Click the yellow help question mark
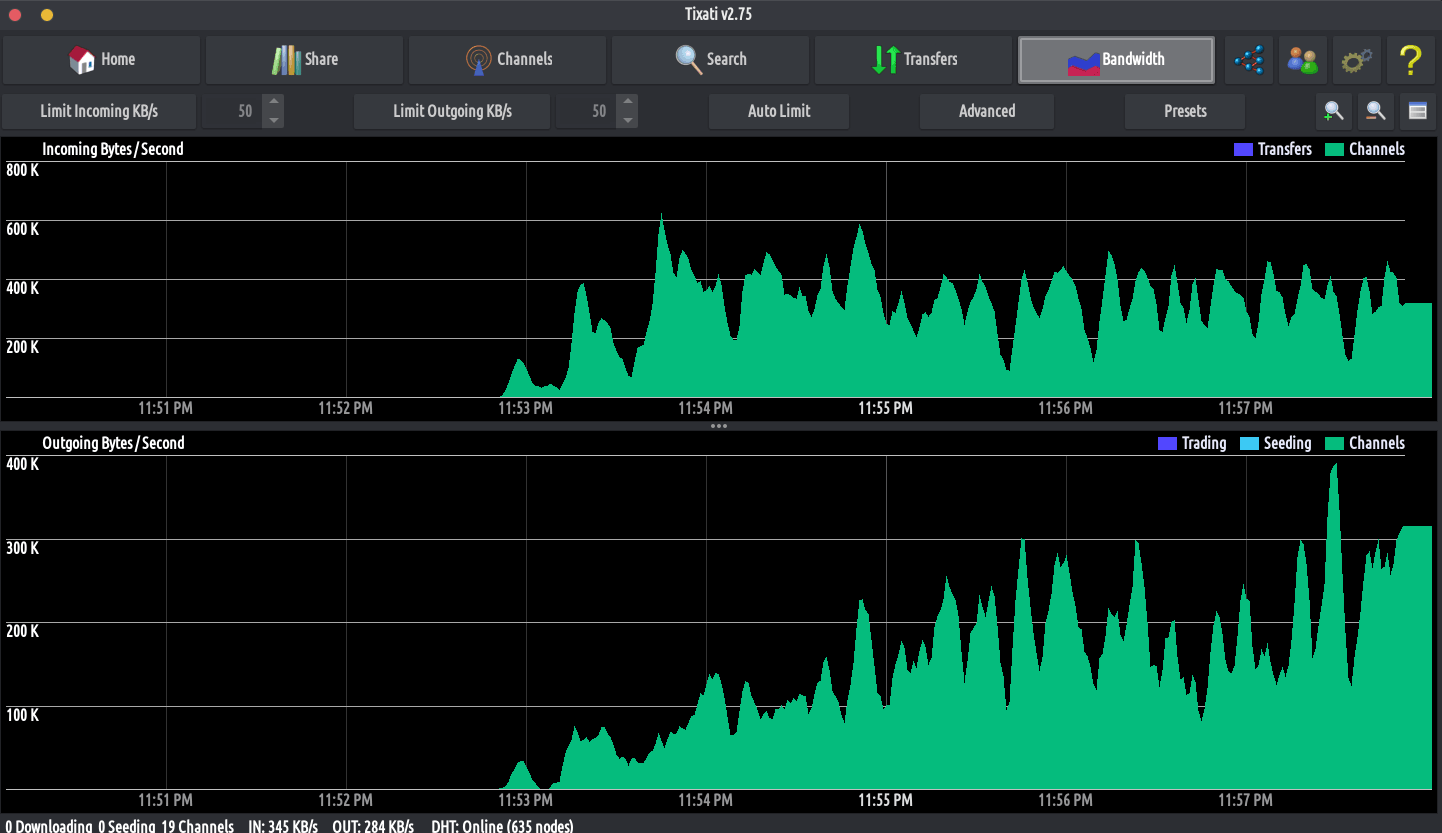 1411,60
